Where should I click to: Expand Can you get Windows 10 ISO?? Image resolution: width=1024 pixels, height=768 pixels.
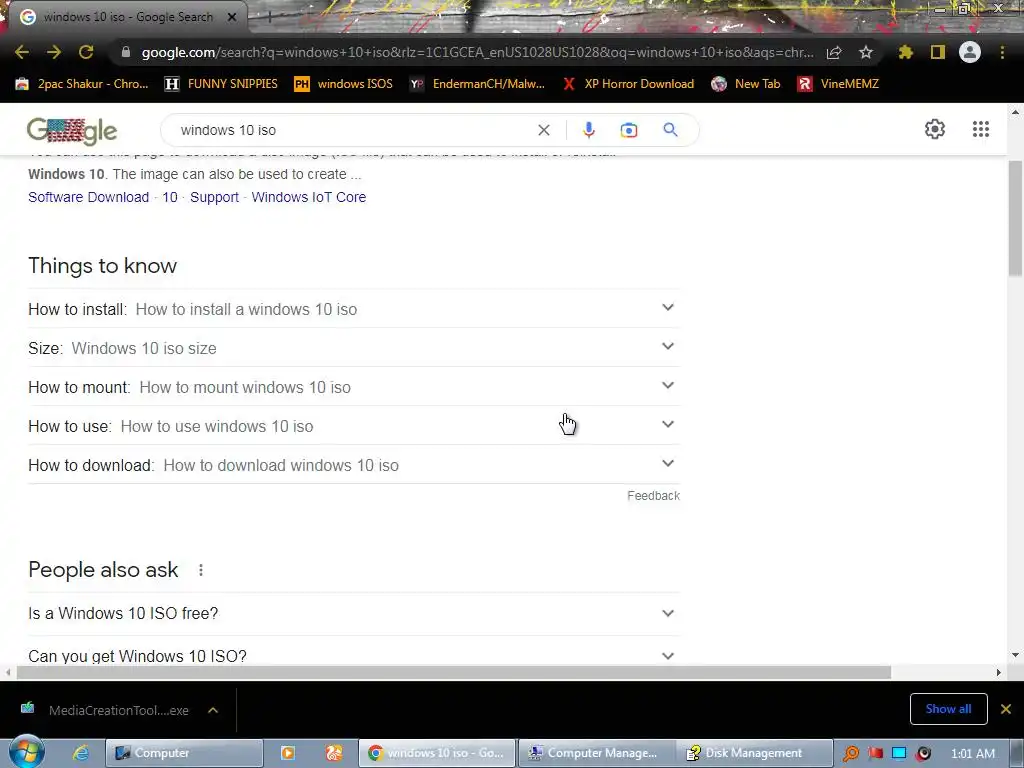point(354,655)
